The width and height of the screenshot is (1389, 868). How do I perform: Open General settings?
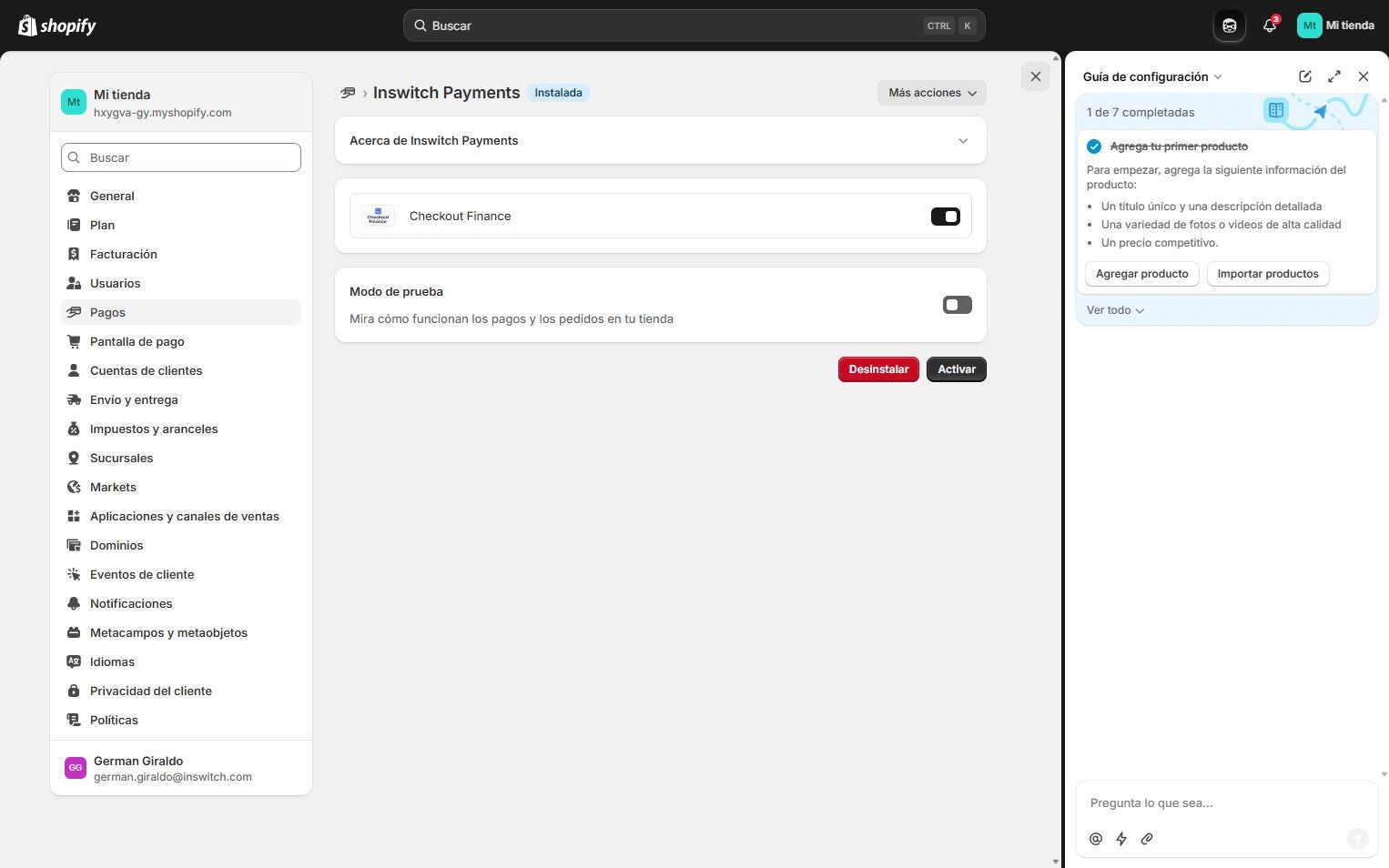[181, 196]
